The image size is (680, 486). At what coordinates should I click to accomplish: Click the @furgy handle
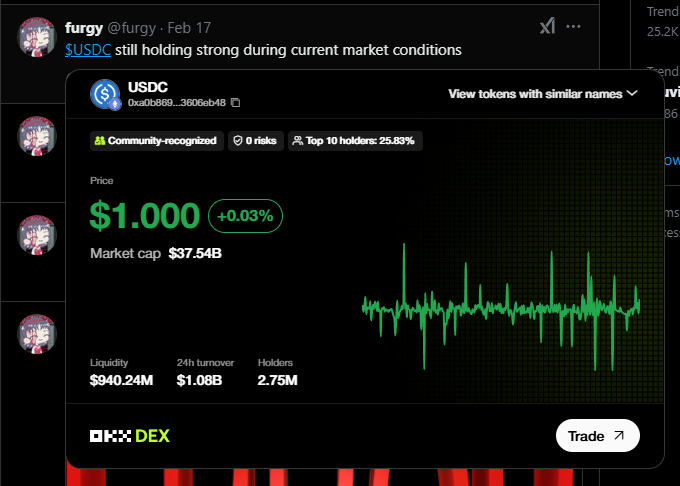coord(131,28)
